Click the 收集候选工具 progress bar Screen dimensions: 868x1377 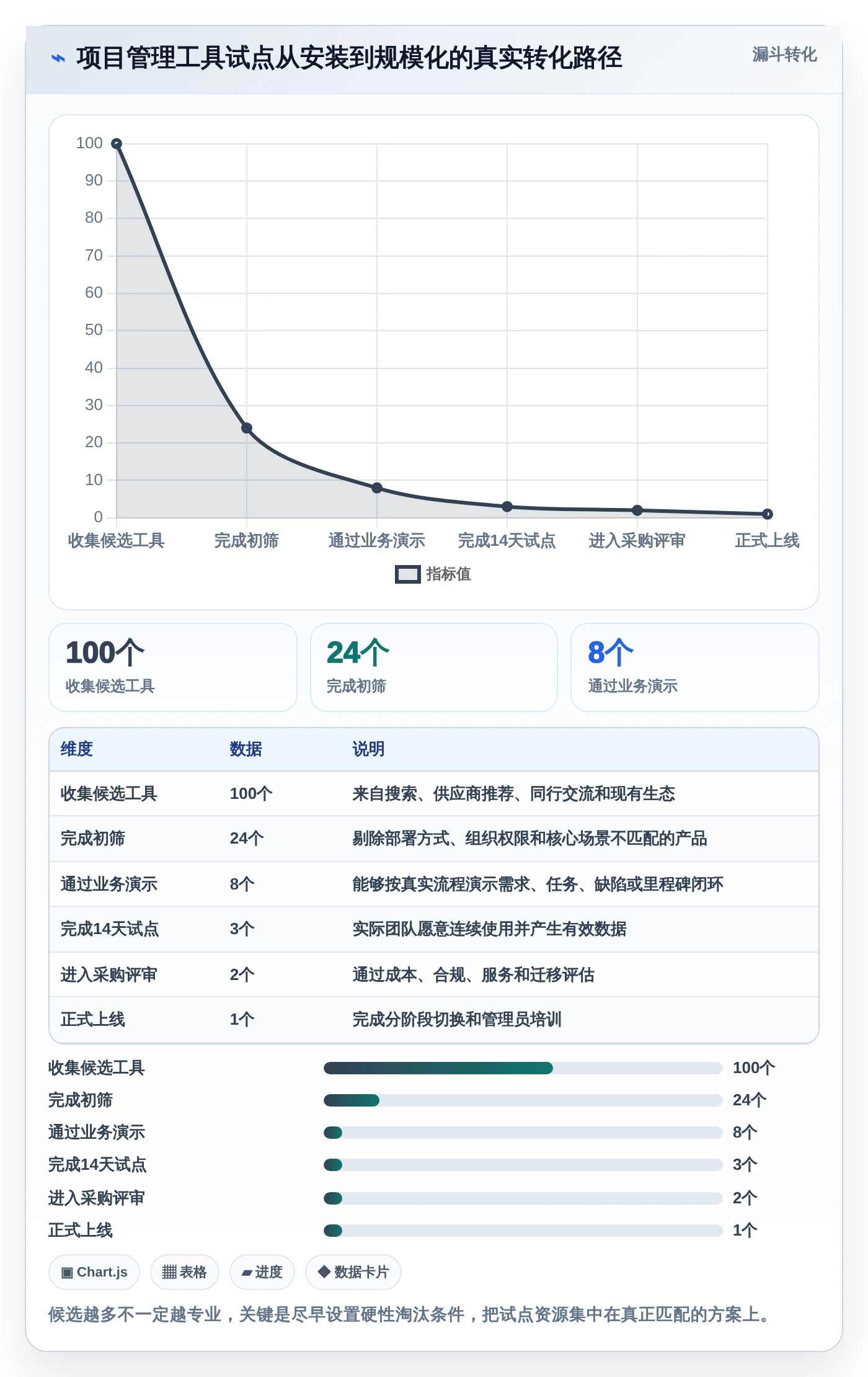pos(523,1068)
